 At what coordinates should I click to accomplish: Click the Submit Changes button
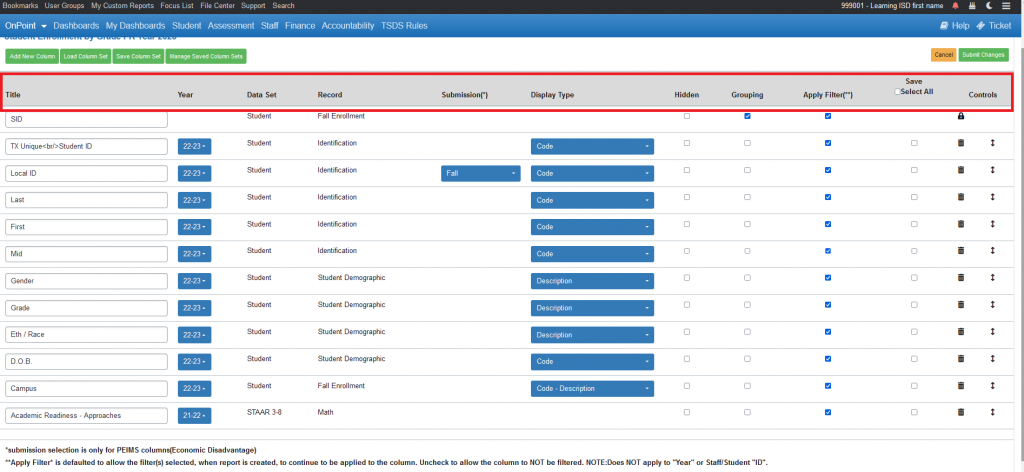coord(984,55)
